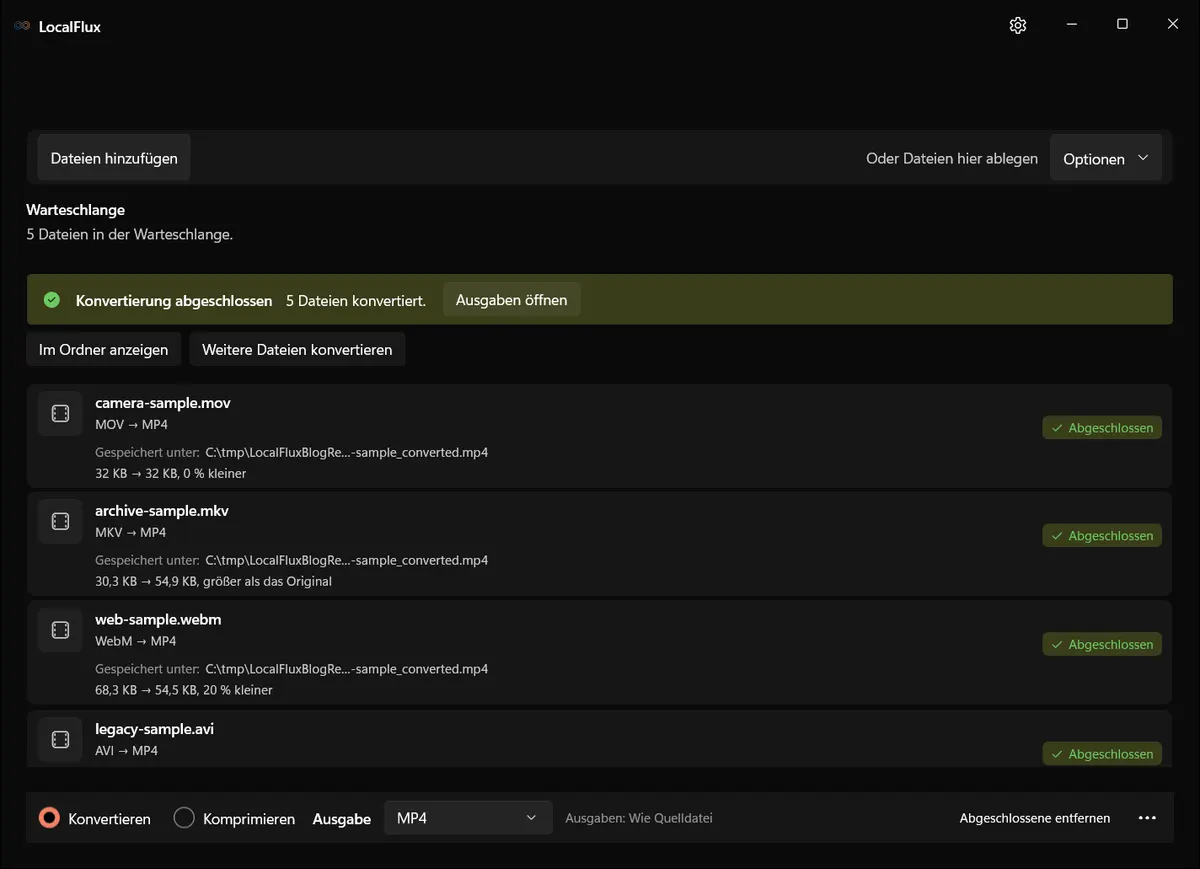Click 'Konvertierung abgeschlossen' status text

pyautogui.click(x=174, y=300)
